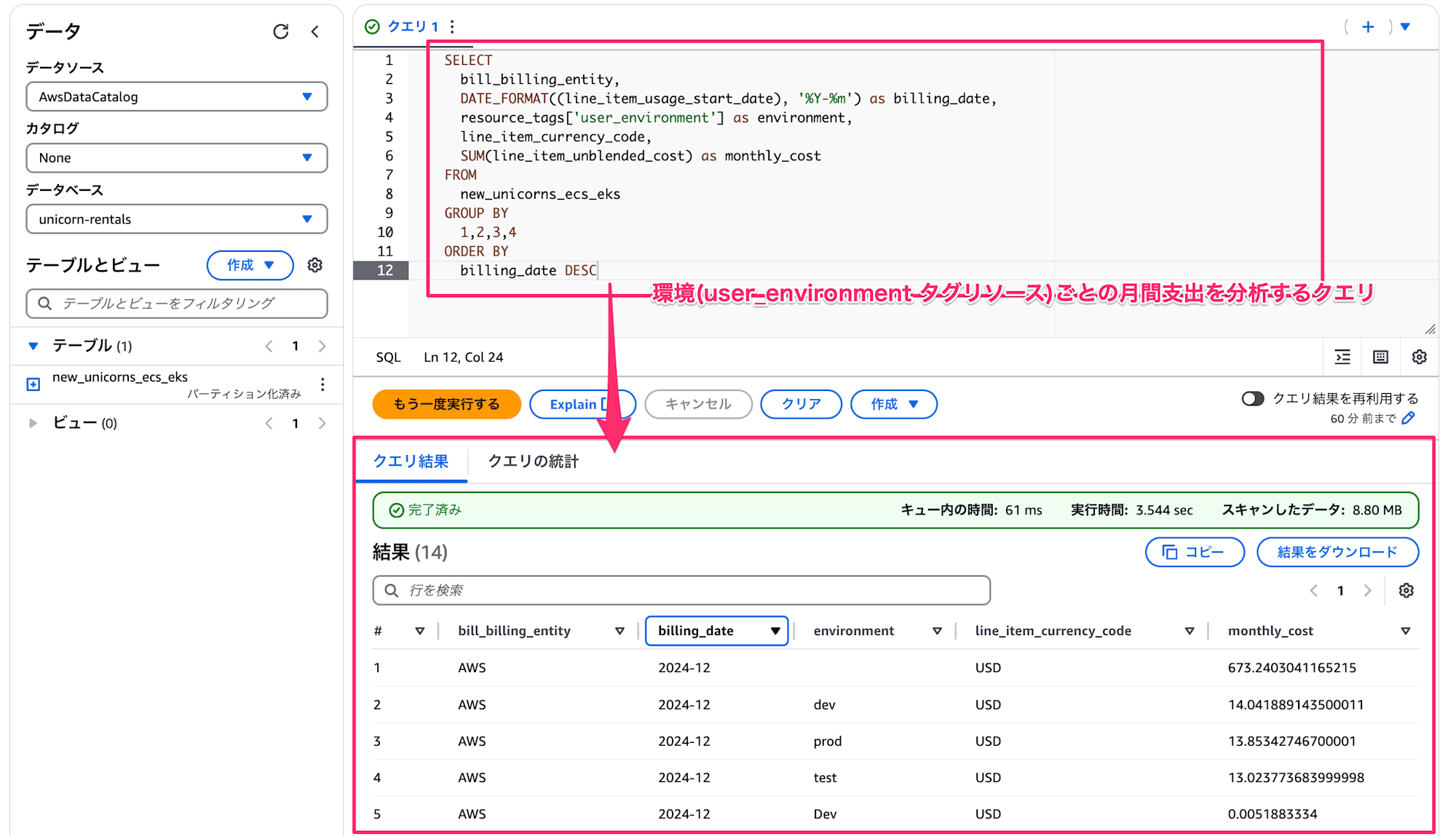This screenshot has width=1456, height=836.
Task: Go to previous page of tables list
Action: tap(269, 346)
